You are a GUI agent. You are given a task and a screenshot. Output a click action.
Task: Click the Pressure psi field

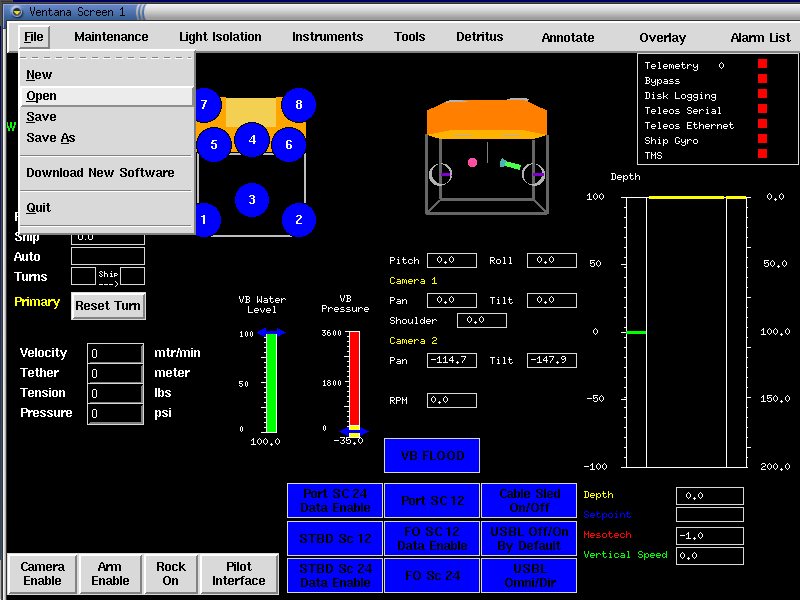115,413
